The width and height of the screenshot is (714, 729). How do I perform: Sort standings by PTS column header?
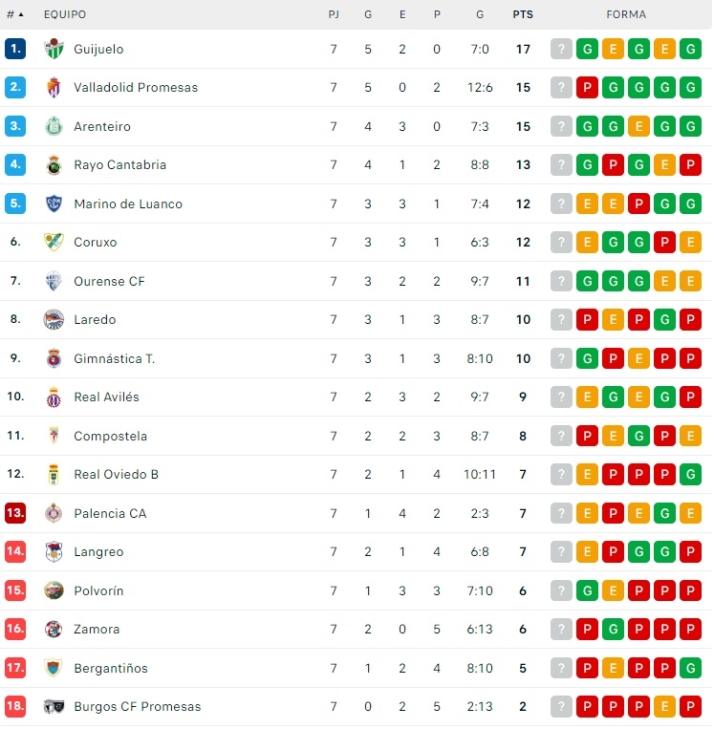pos(522,15)
